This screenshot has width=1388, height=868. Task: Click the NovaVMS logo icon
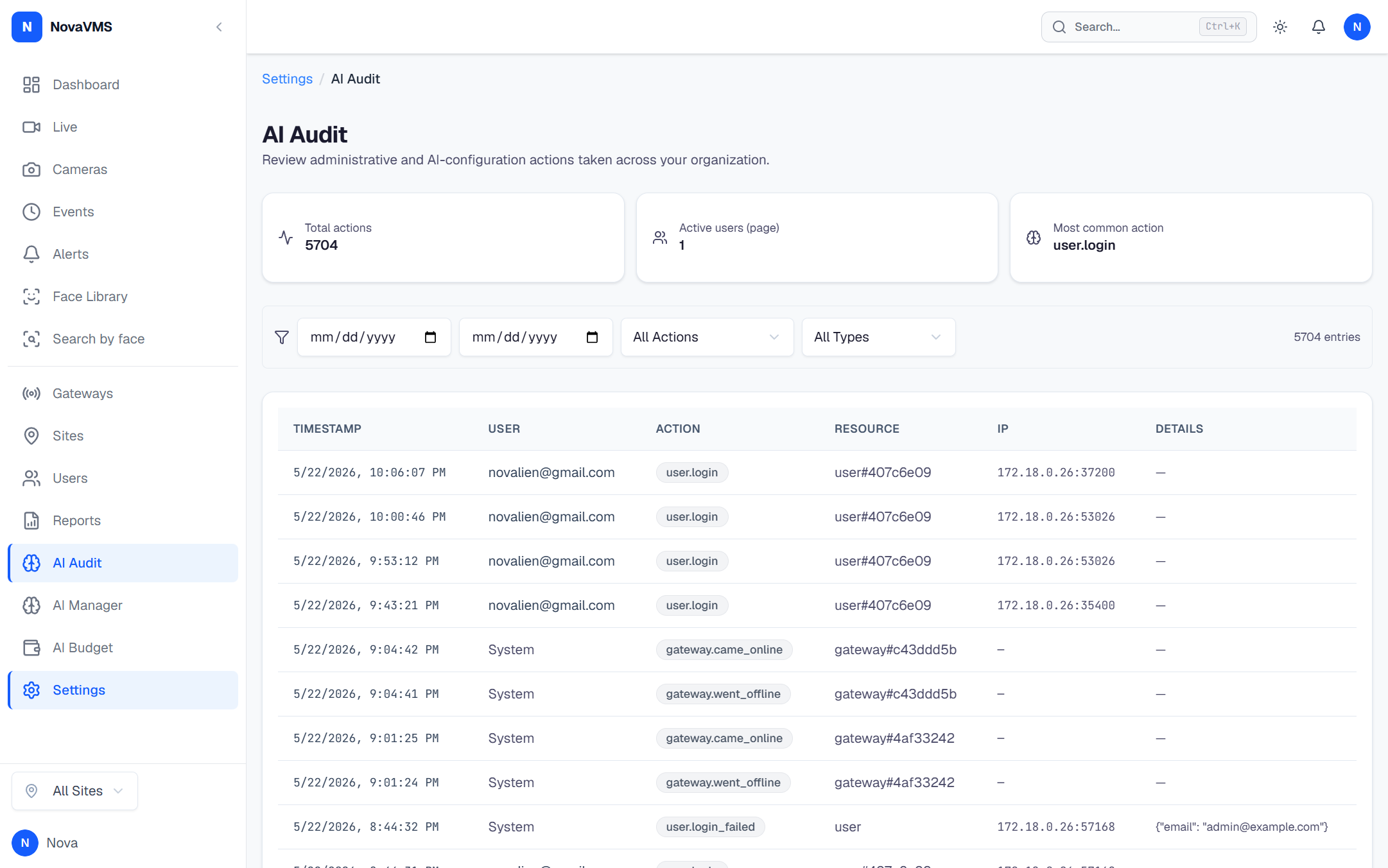tap(27, 27)
